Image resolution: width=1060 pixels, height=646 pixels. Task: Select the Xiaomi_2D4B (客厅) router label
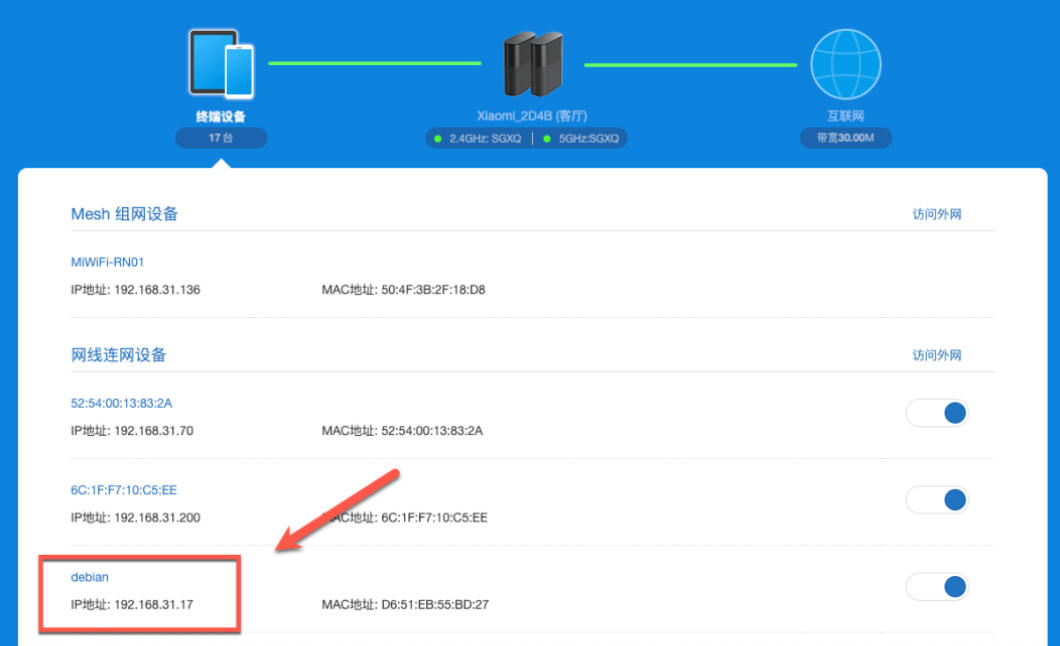click(532, 116)
